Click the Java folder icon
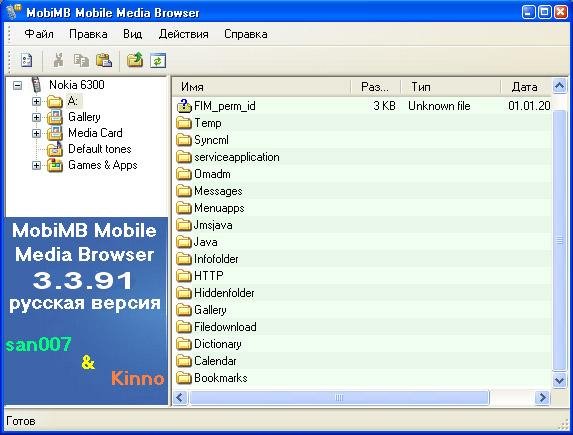 (x=184, y=242)
